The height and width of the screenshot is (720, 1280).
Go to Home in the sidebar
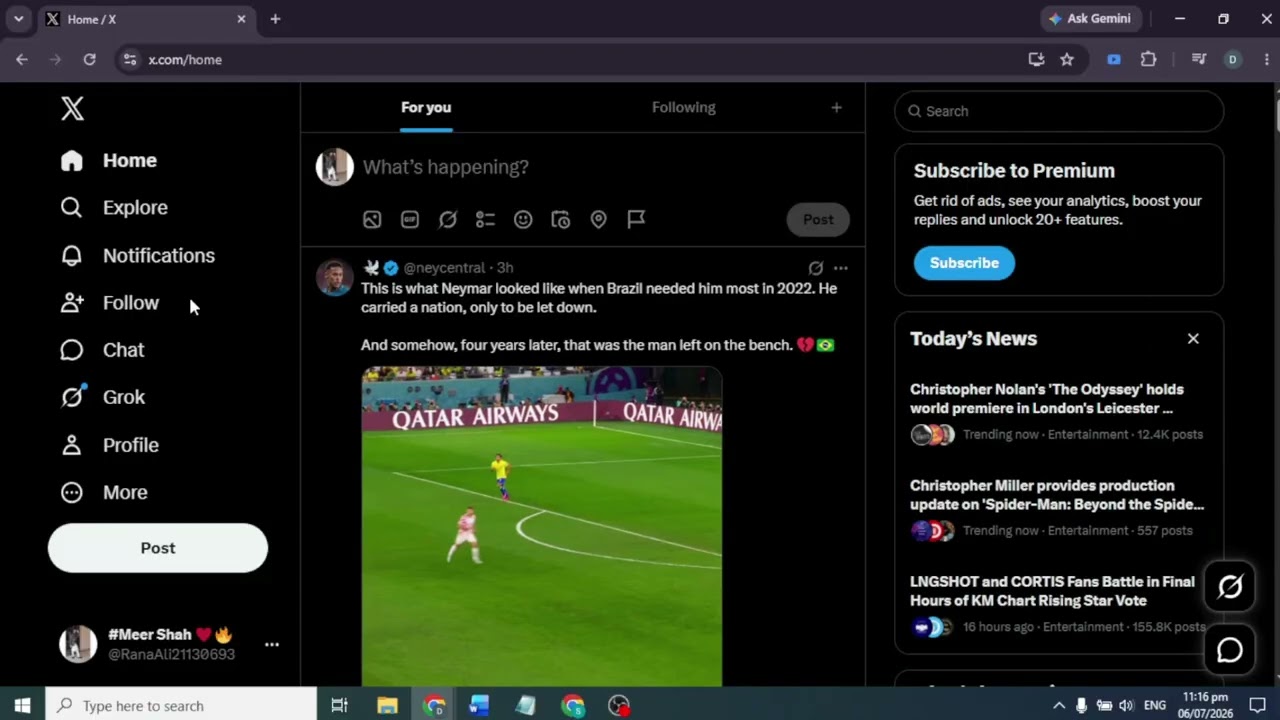(108, 160)
